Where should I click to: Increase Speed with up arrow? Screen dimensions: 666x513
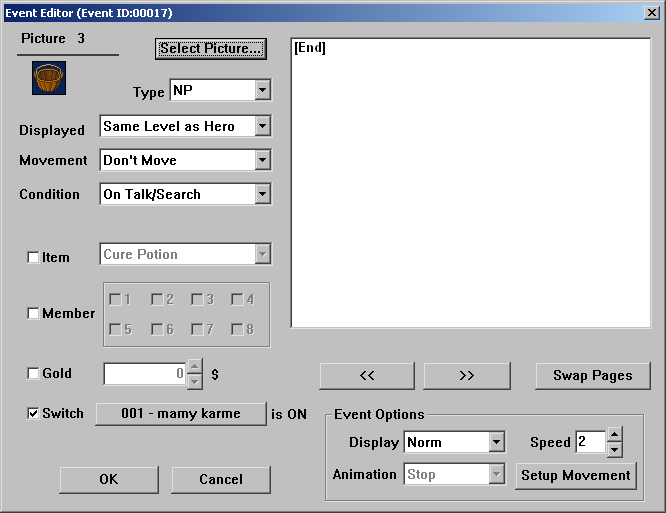click(615, 434)
